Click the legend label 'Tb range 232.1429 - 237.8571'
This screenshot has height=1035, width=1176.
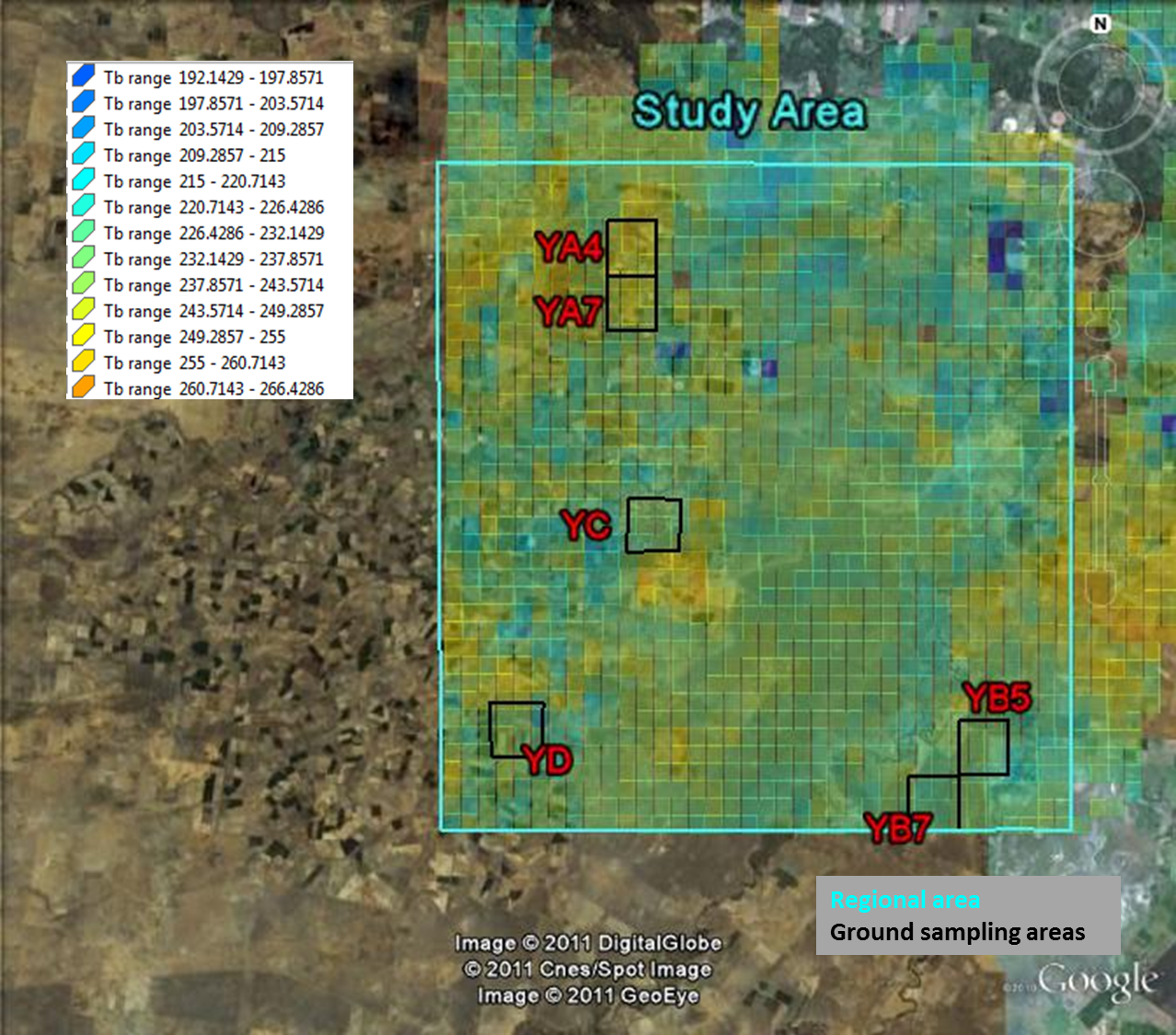pos(213,259)
